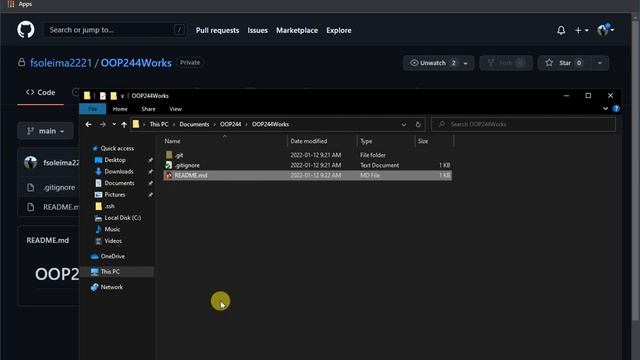Open Quick access in navigation pane
Viewport: 640px width, 360px height.
117,149
